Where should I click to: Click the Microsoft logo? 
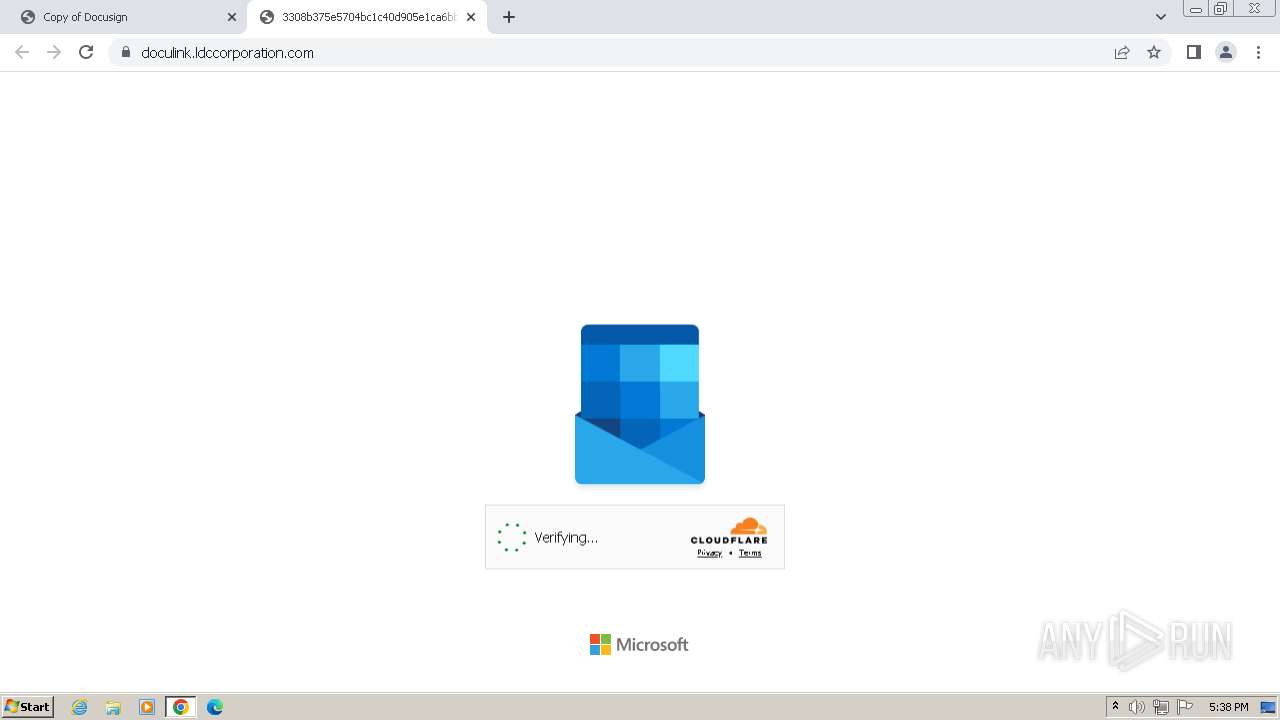click(x=639, y=645)
